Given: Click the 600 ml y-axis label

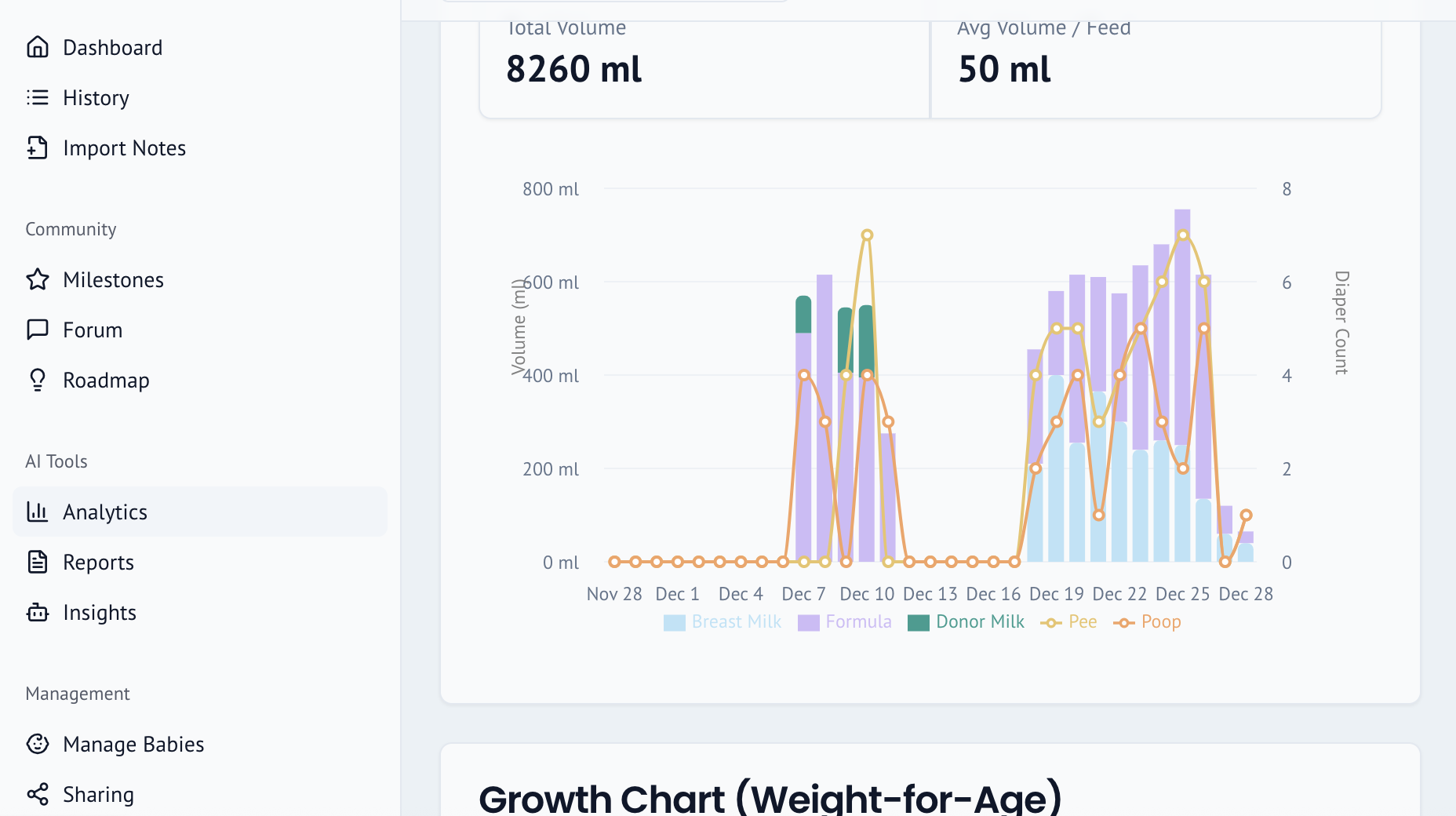Looking at the screenshot, I should click(551, 282).
